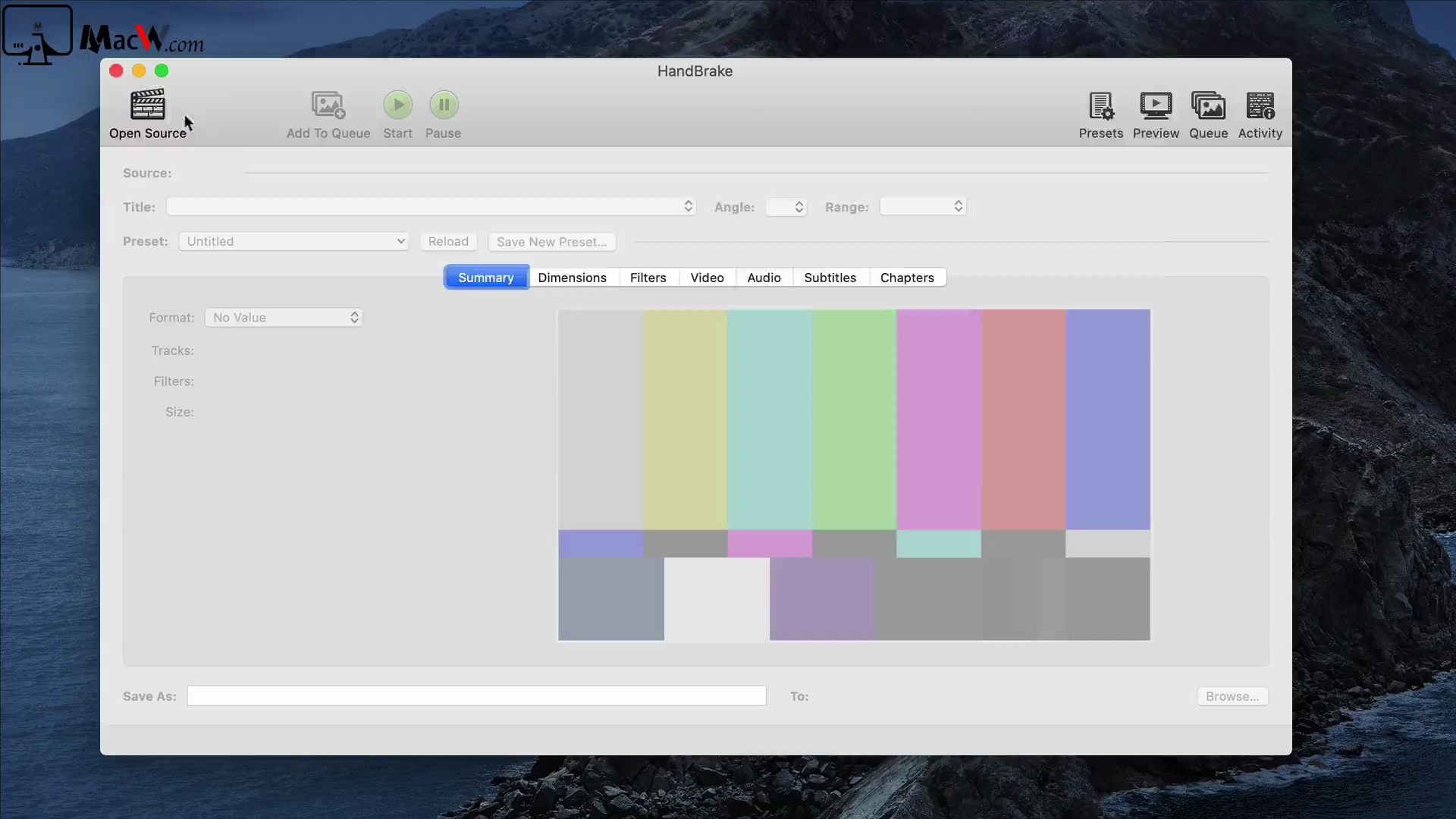Click the Add To Queue icon
The image size is (1456, 819).
point(328,105)
